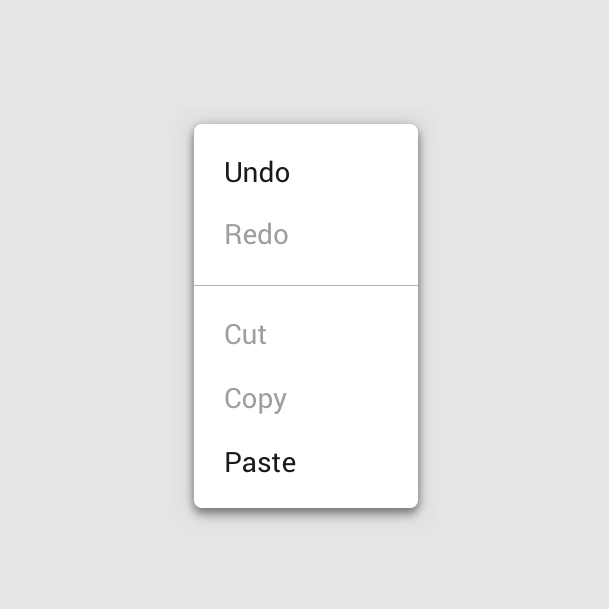
Task: Tap the dimmed Redo option
Action: [x=256, y=235]
